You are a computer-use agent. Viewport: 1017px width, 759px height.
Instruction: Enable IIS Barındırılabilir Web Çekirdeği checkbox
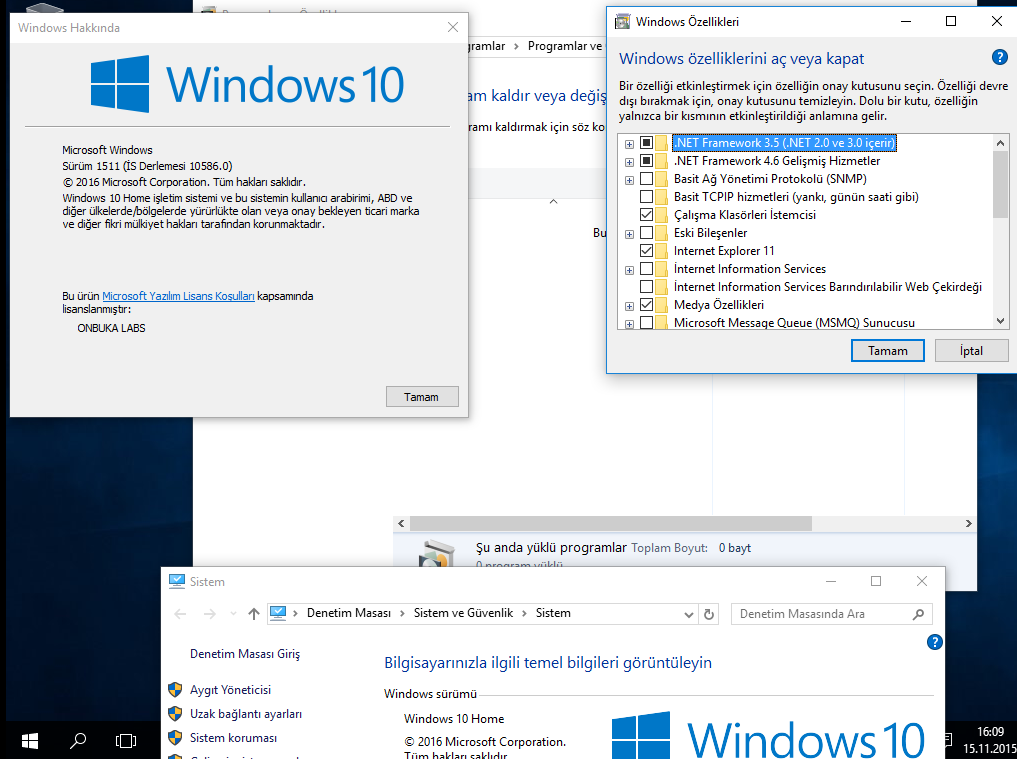tap(647, 287)
